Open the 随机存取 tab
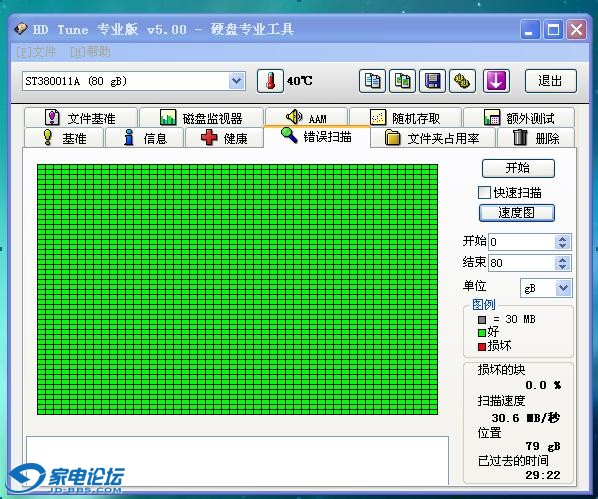The image size is (598, 499). tap(405, 118)
